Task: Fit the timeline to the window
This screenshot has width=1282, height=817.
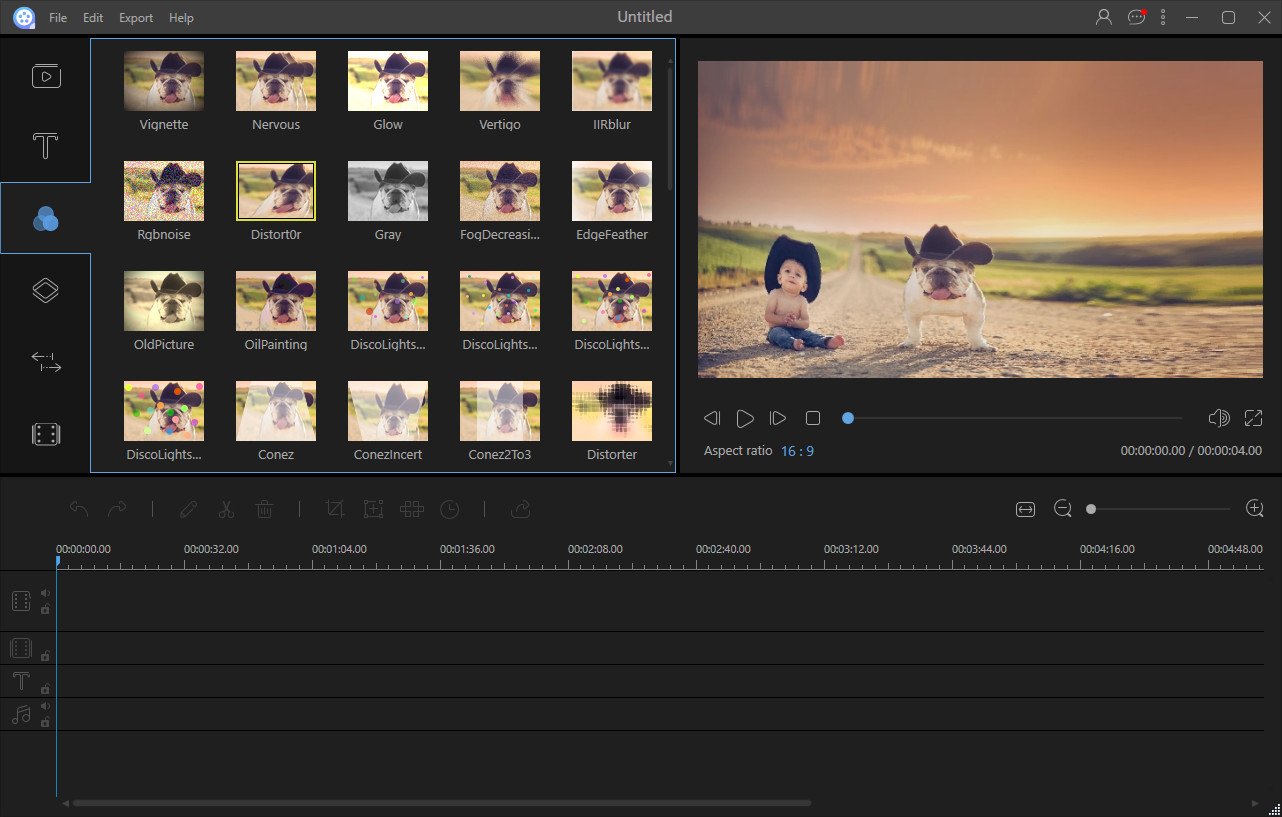Action: [1025, 509]
